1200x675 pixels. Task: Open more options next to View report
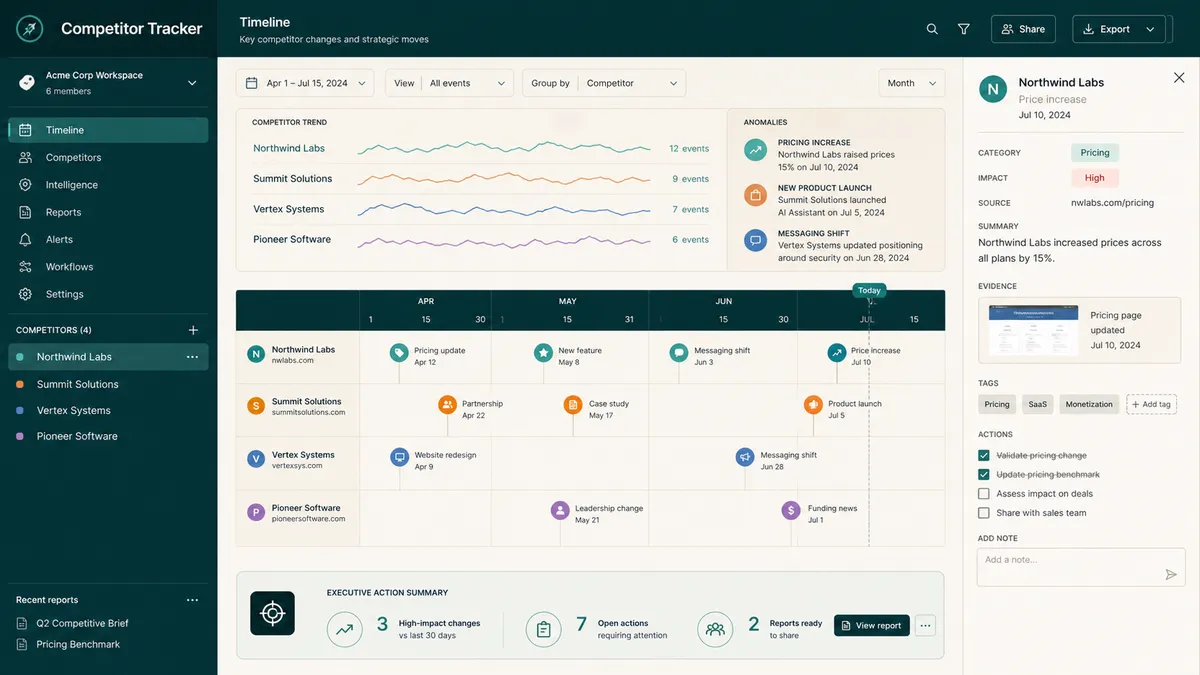tap(925, 626)
